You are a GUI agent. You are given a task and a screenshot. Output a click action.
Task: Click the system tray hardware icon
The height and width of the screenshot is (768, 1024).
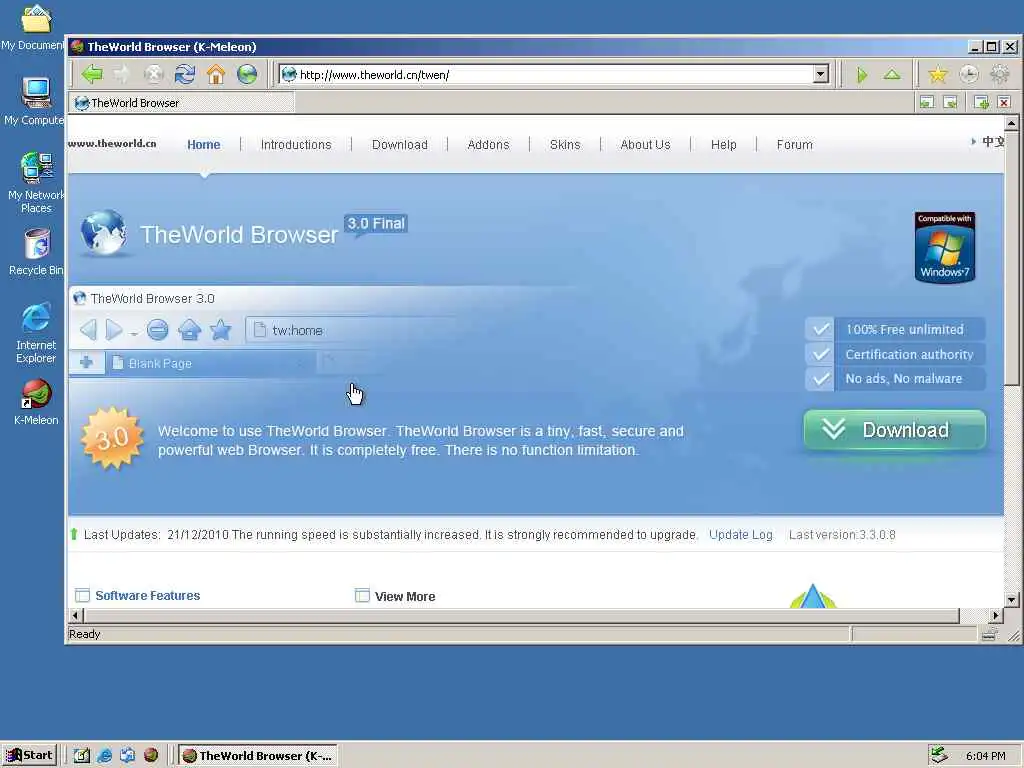pos(938,755)
